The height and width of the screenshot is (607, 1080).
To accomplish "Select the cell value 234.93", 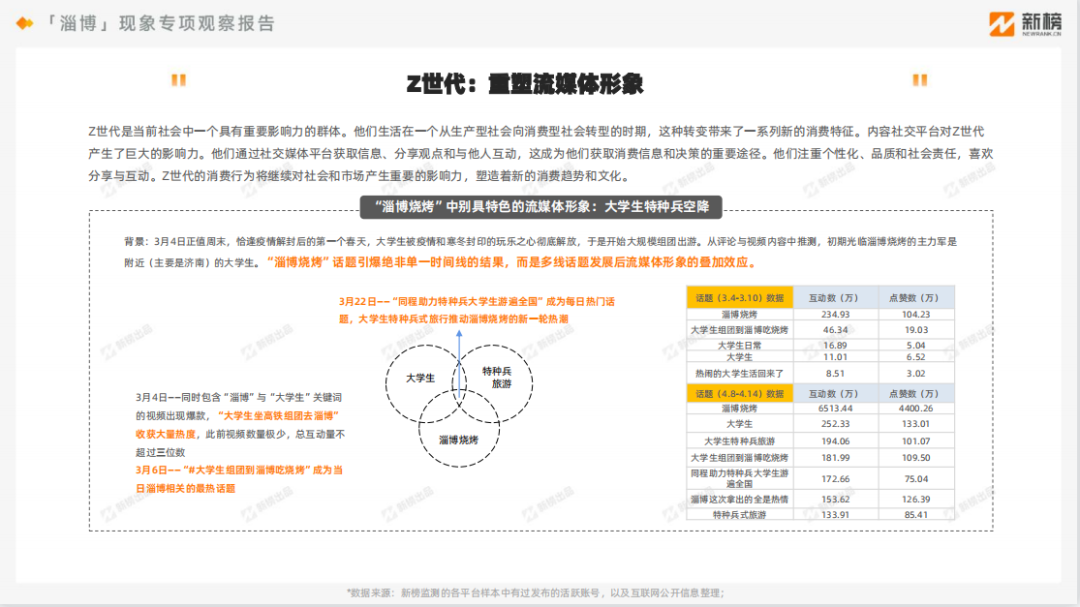I will point(835,314).
